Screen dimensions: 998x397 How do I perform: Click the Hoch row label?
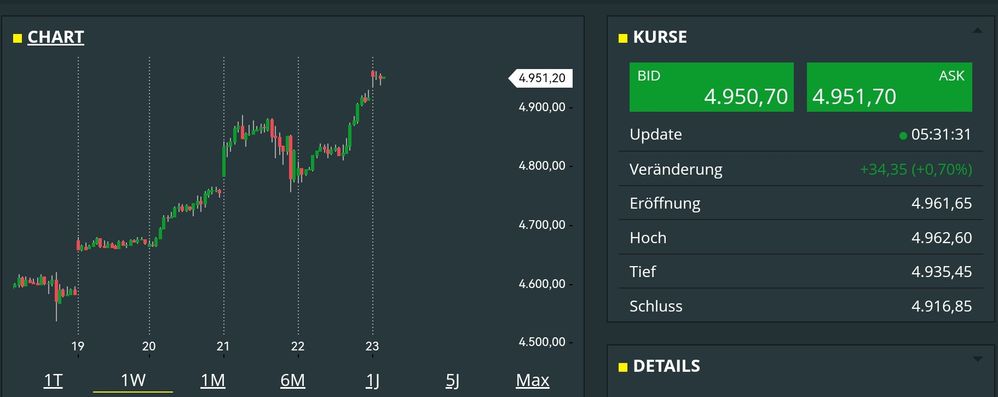[648, 238]
